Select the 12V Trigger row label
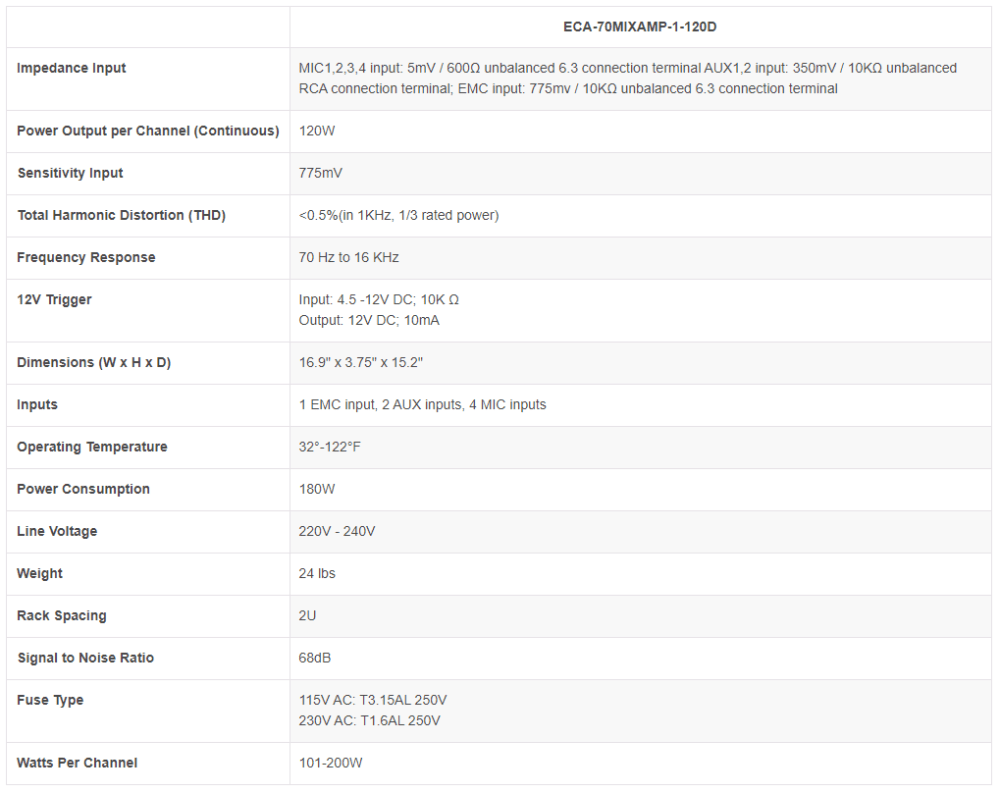Image resolution: width=1000 pixels, height=793 pixels. (x=54, y=300)
